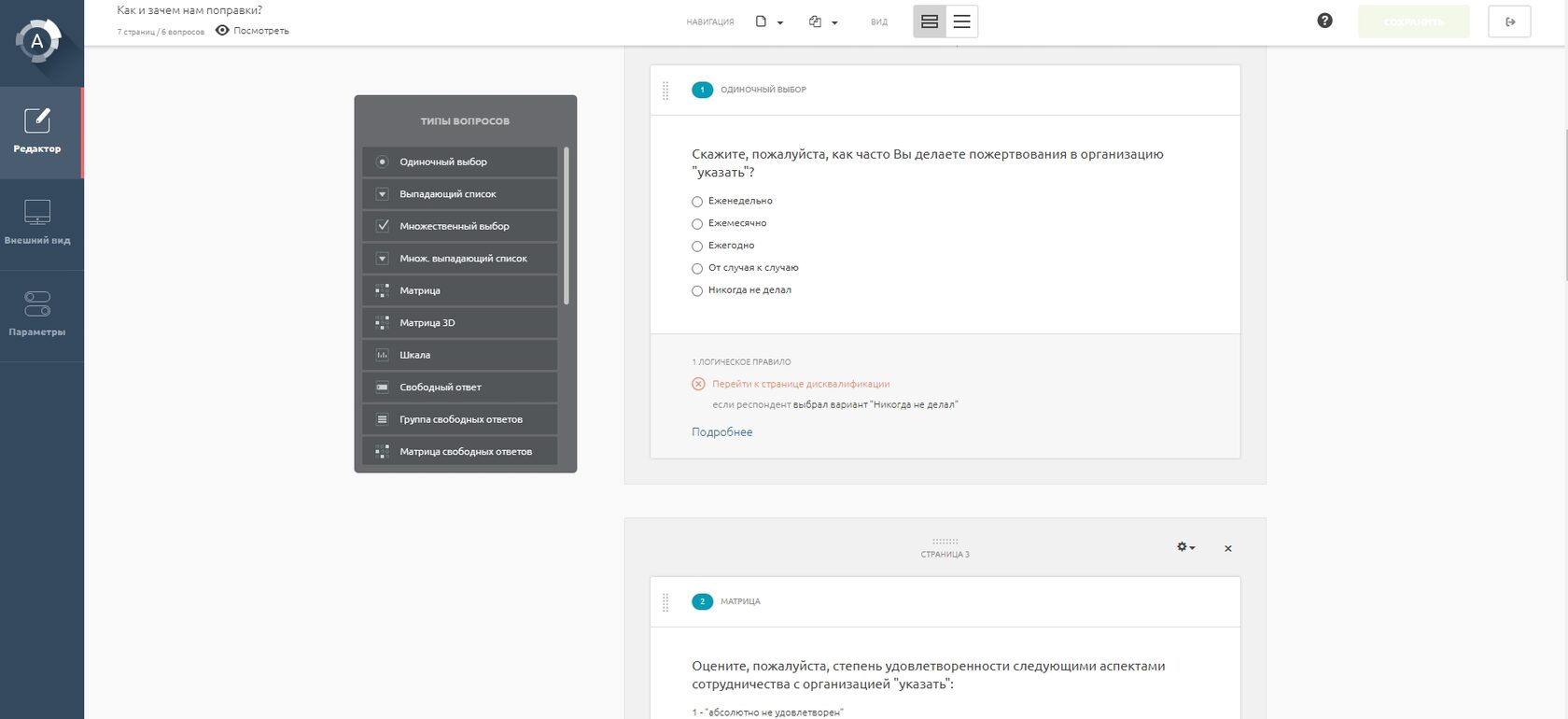Click drag handle of question 2
This screenshot has height=719, width=1568.
point(665,602)
